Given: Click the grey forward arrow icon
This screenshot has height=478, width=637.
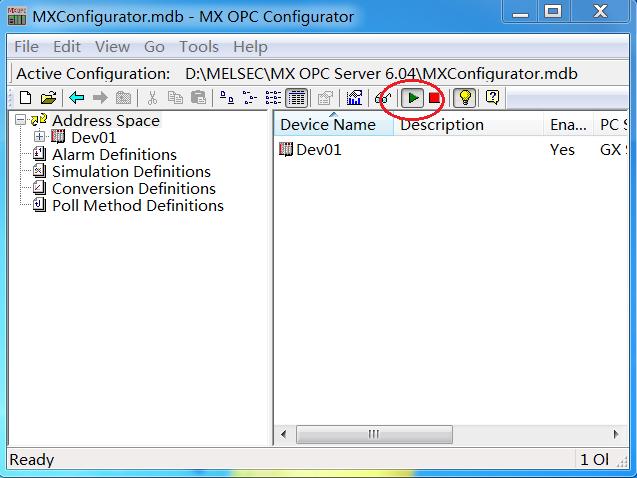Looking at the screenshot, I should [x=100, y=98].
